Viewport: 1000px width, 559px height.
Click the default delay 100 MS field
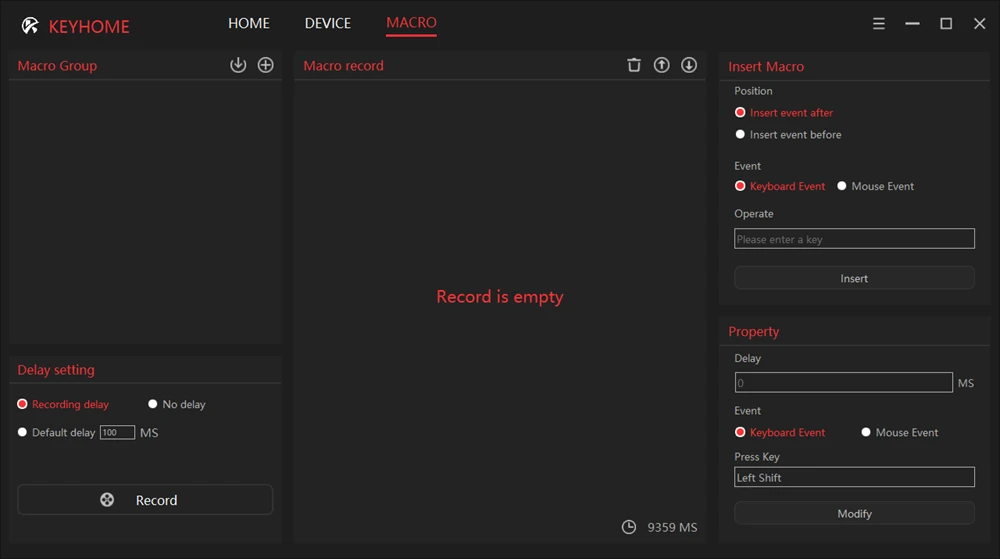pyautogui.click(x=117, y=432)
